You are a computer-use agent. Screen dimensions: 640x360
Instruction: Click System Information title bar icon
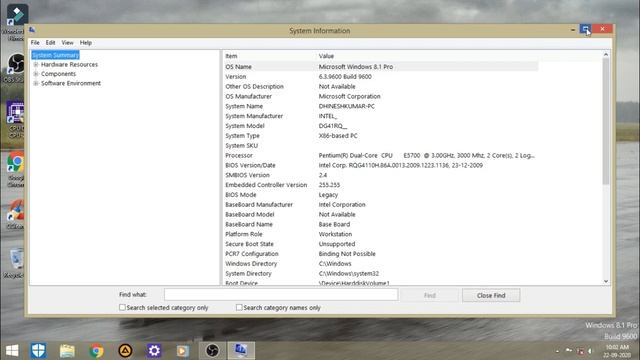(x=32, y=30)
